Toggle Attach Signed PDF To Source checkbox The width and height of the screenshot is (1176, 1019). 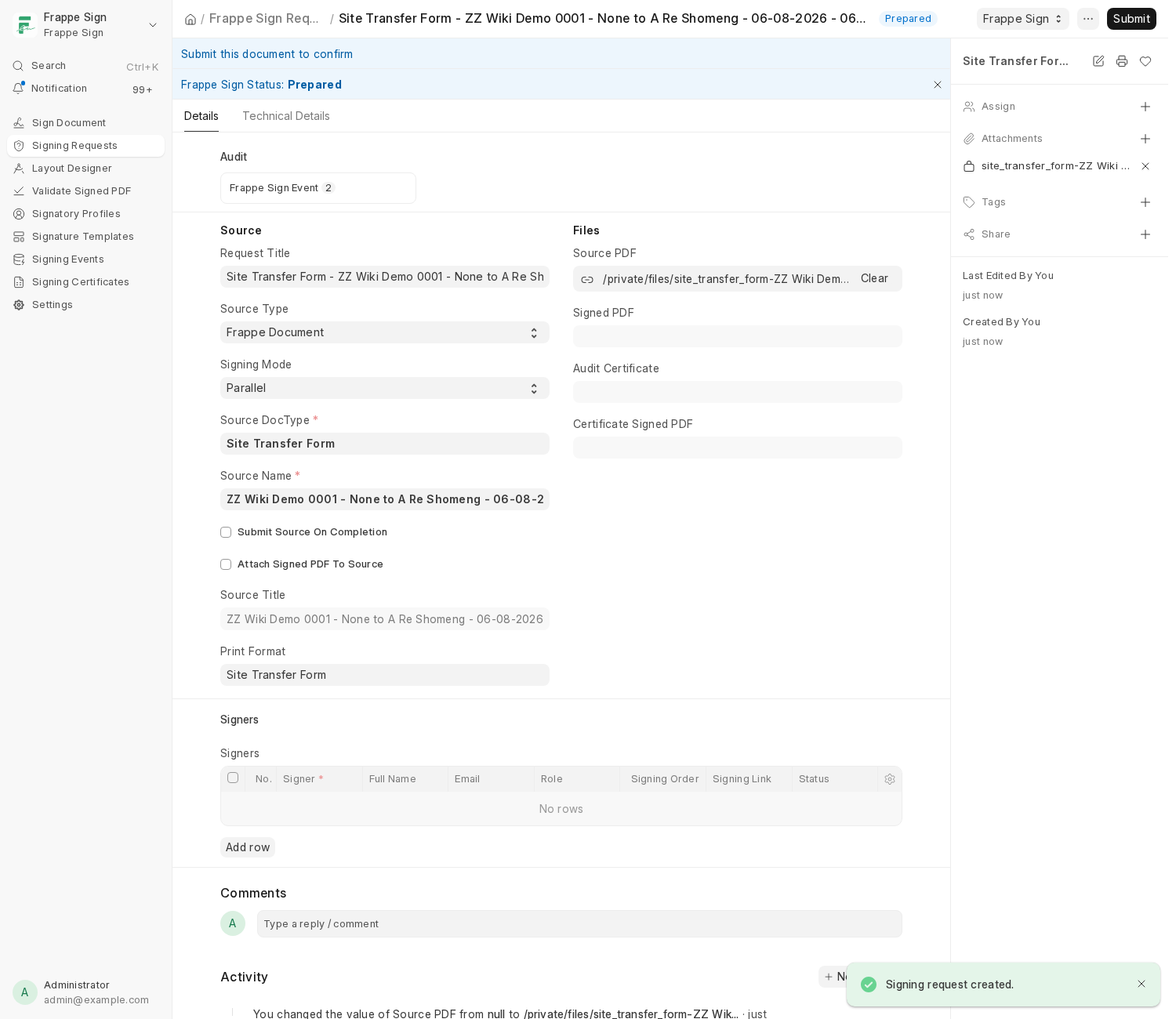tap(226, 564)
